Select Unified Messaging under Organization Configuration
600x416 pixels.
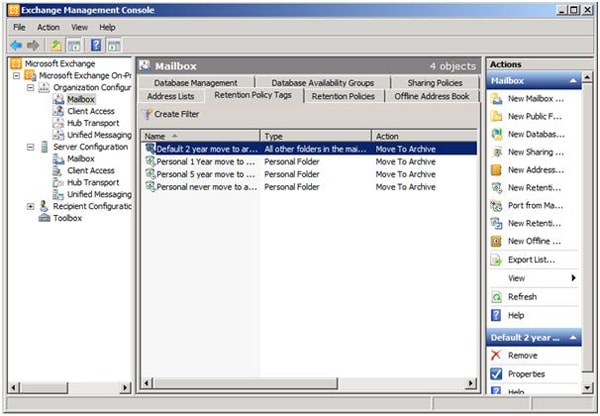tap(99, 135)
